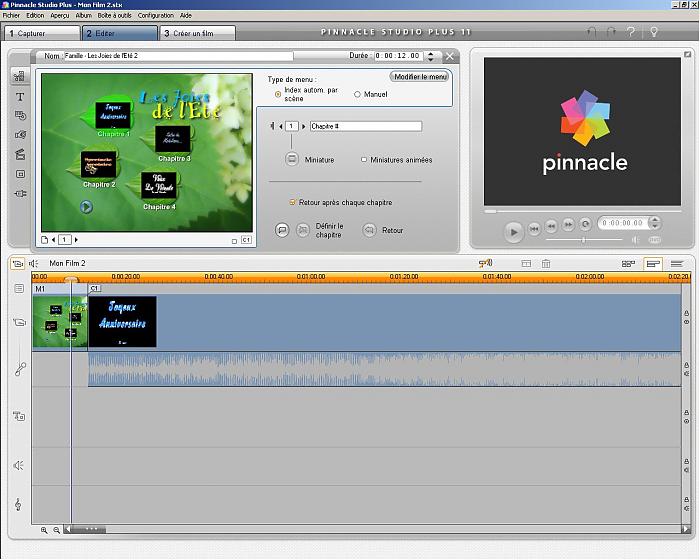Click fast forward in player
This screenshot has width=700, height=560.
click(568, 224)
